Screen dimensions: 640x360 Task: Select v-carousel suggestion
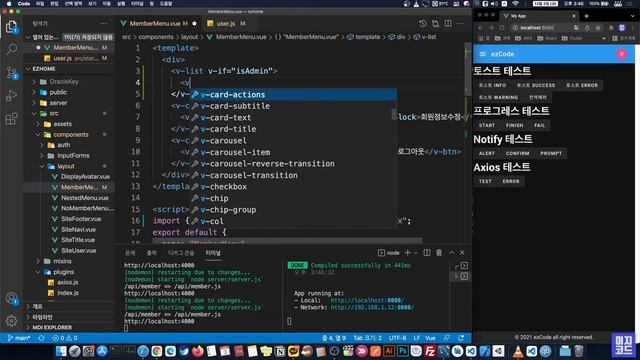(293, 140)
